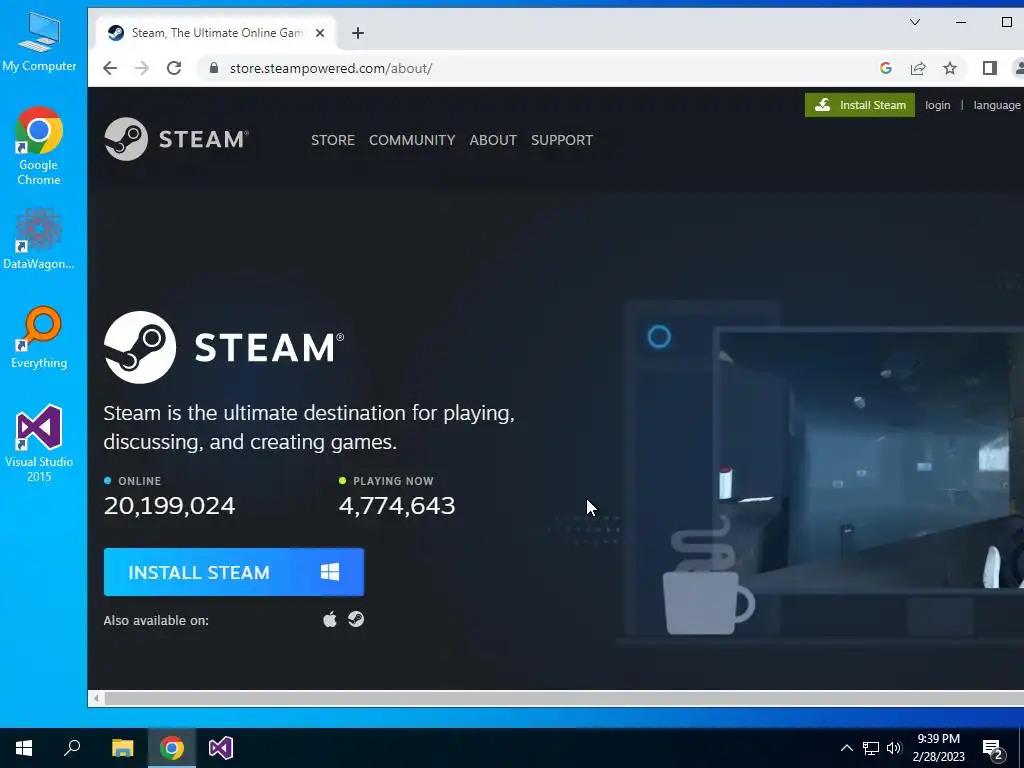Click the browser forward arrow

[142, 68]
